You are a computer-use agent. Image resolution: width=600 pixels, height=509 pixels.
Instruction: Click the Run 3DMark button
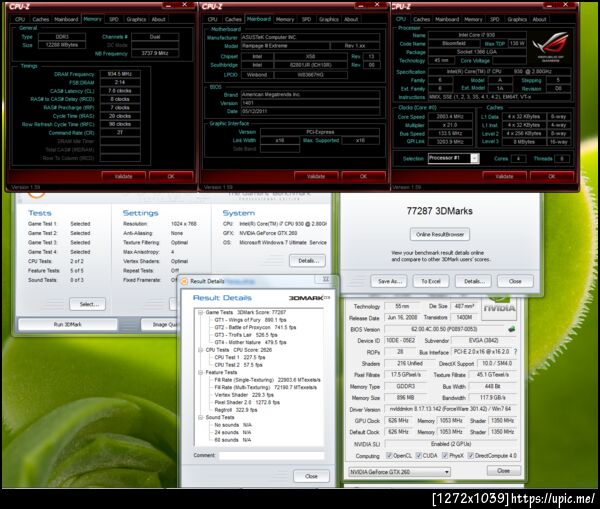tap(67, 325)
